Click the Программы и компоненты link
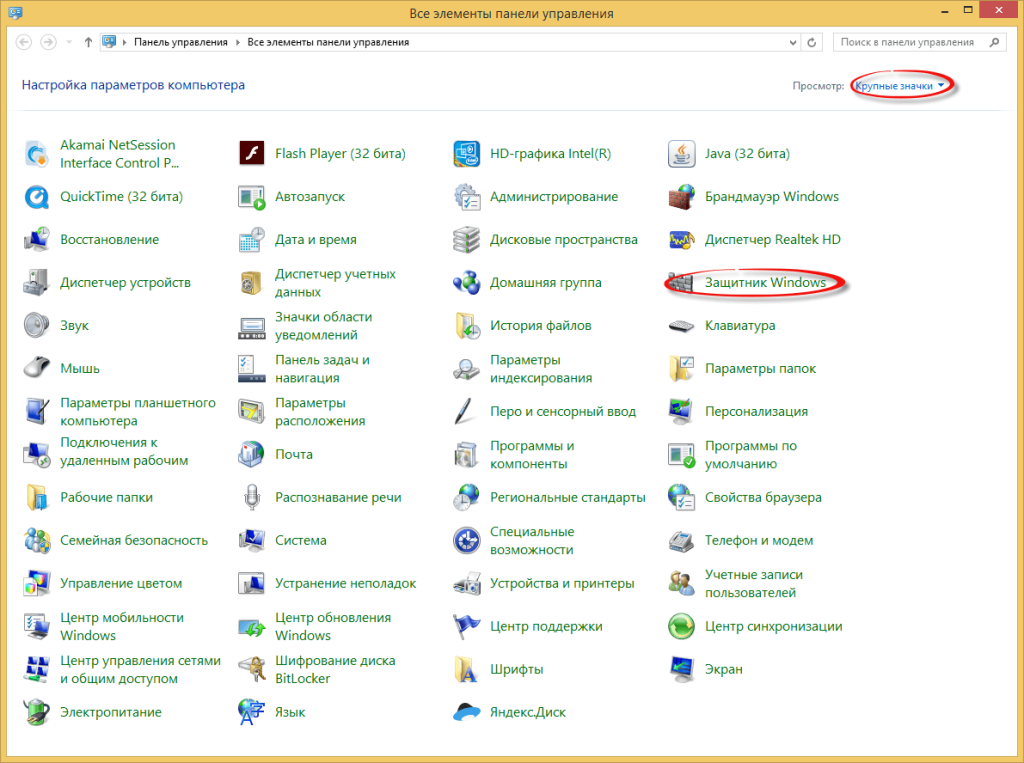 pyautogui.click(x=532, y=455)
